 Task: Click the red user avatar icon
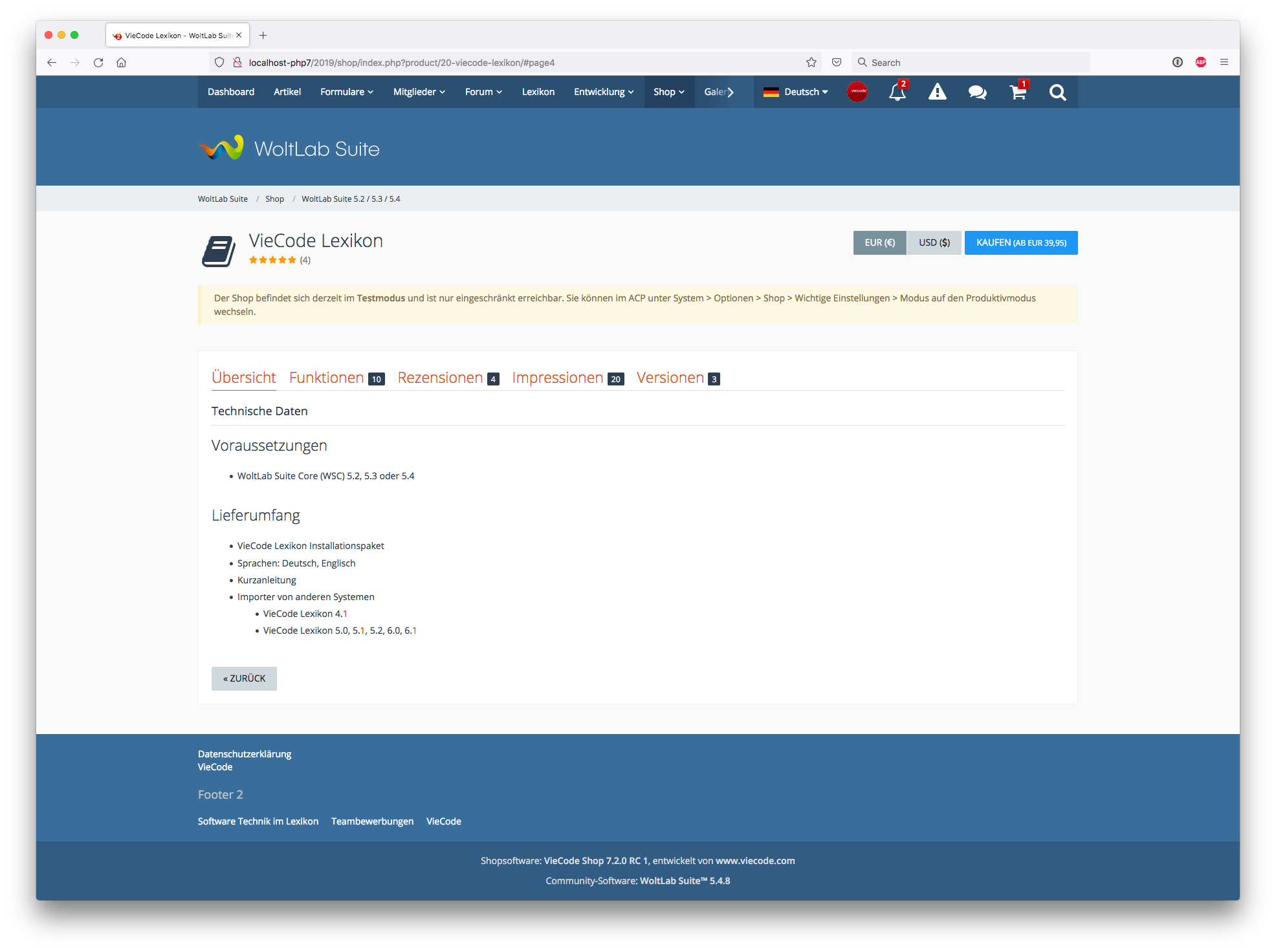tap(857, 92)
